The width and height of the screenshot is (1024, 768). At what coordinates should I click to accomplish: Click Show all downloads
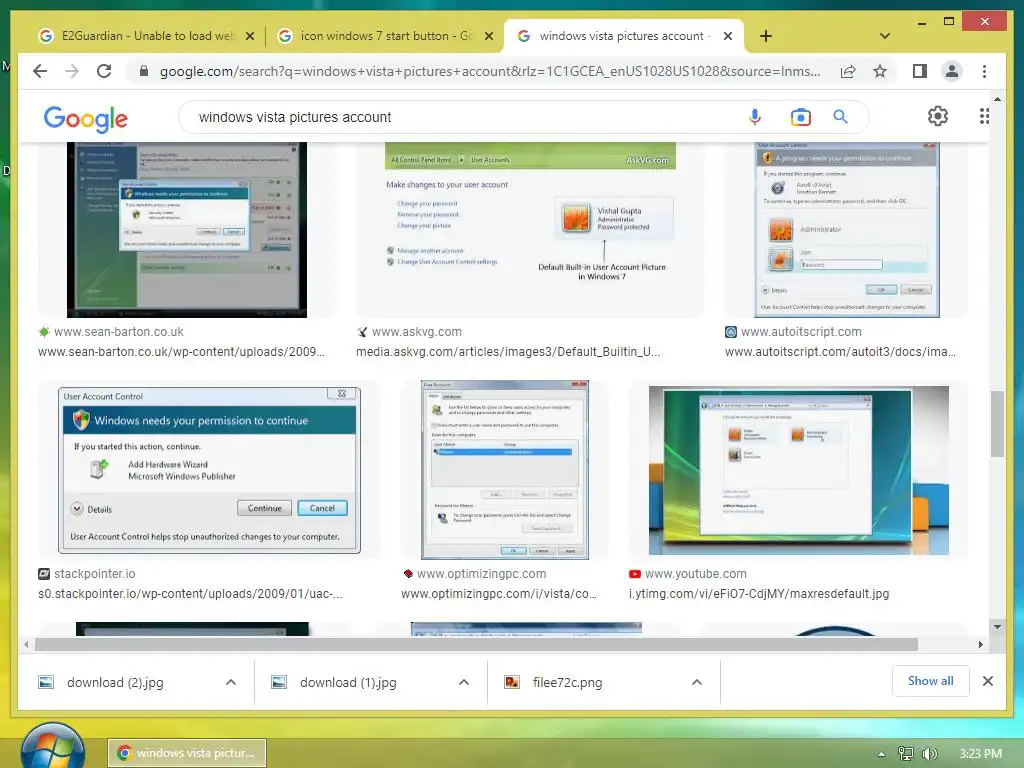coord(930,681)
